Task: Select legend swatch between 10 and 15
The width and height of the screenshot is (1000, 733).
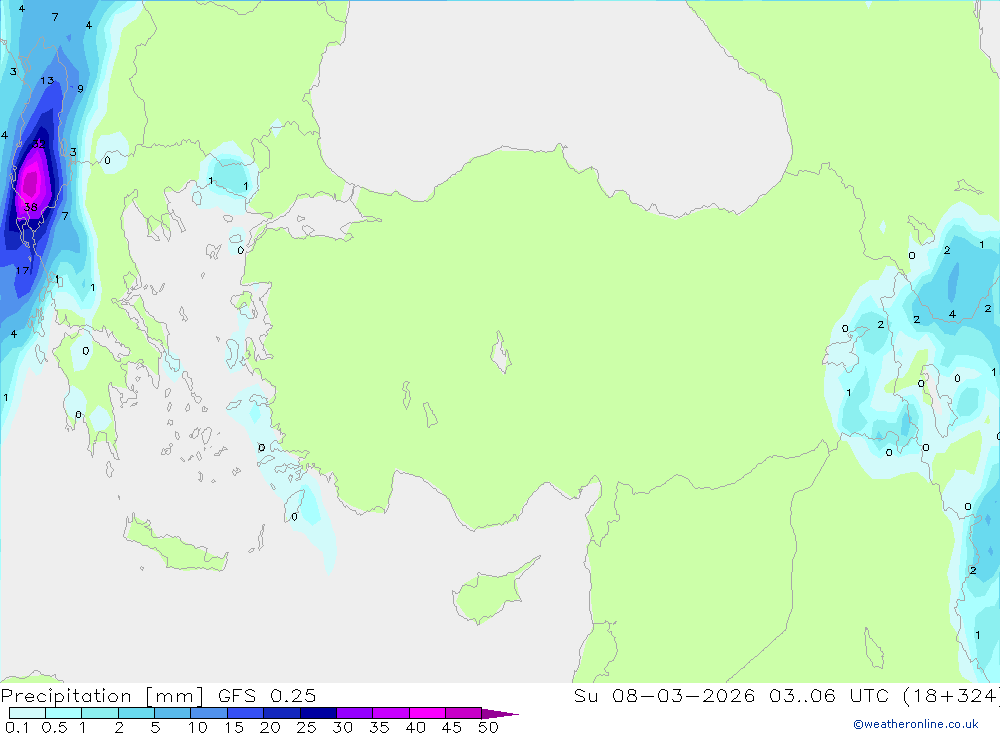Action: pyautogui.click(x=209, y=713)
